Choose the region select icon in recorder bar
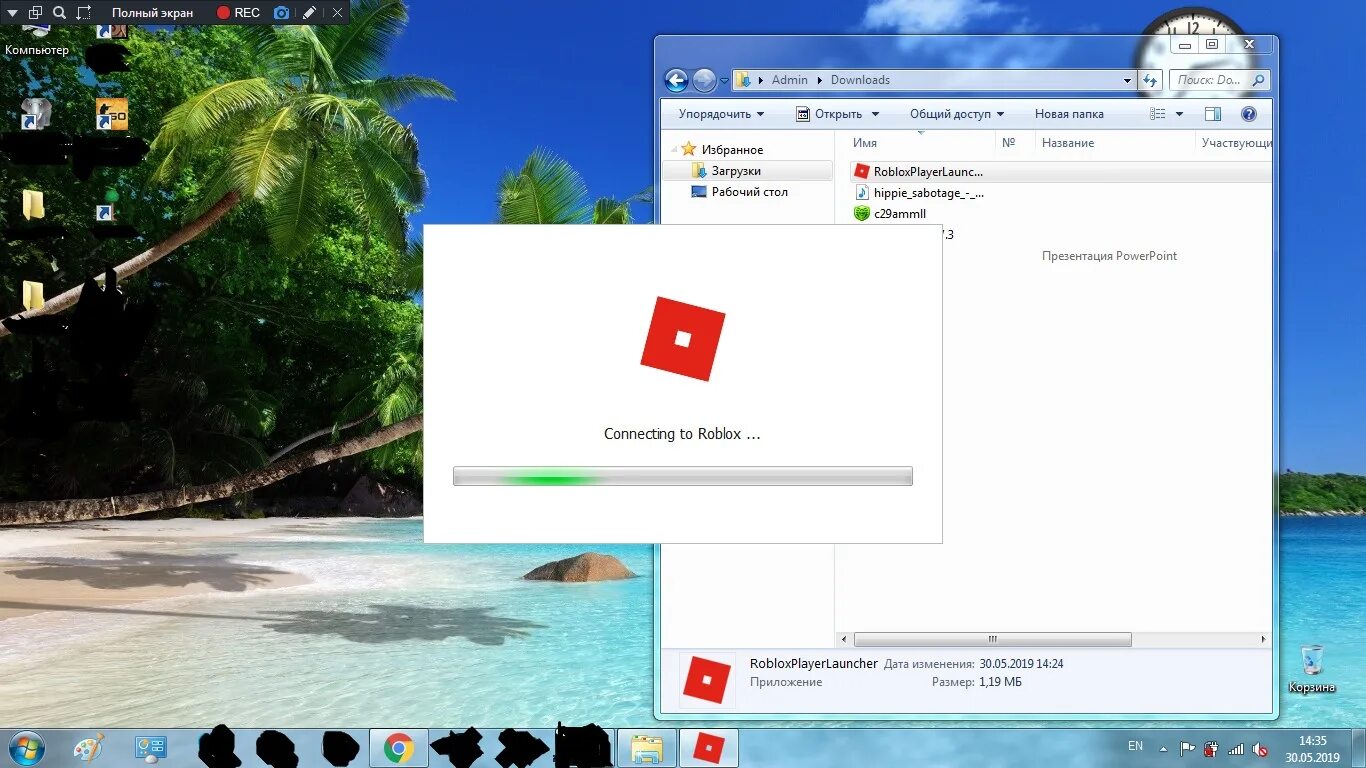Image resolution: width=1366 pixels, height=768 pixels. (x=83, y=13)
